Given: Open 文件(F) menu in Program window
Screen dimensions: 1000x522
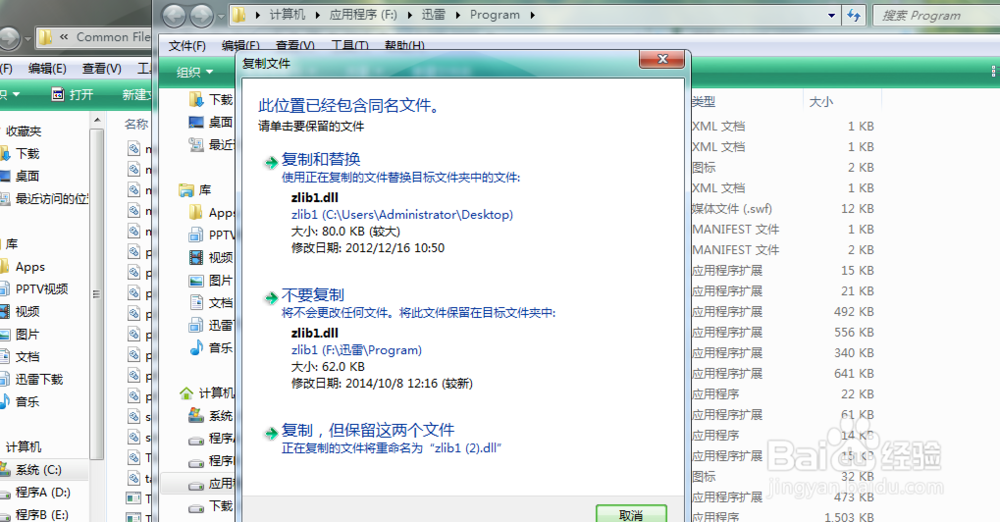Looking at the screenshot, I should (x=187, y=46).
